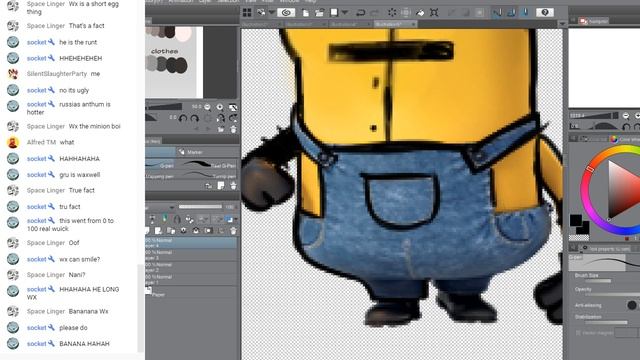
Task: Rotate canvas right in left Navigator
Action: 195,118
